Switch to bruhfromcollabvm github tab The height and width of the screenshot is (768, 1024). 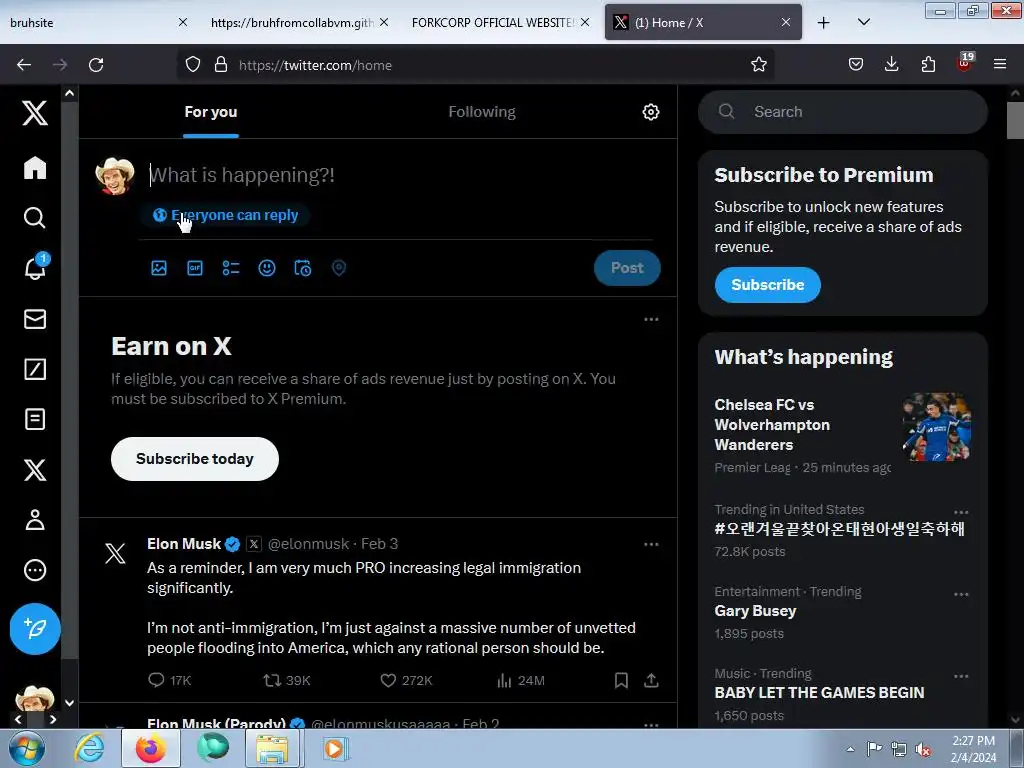pos(292,22)
